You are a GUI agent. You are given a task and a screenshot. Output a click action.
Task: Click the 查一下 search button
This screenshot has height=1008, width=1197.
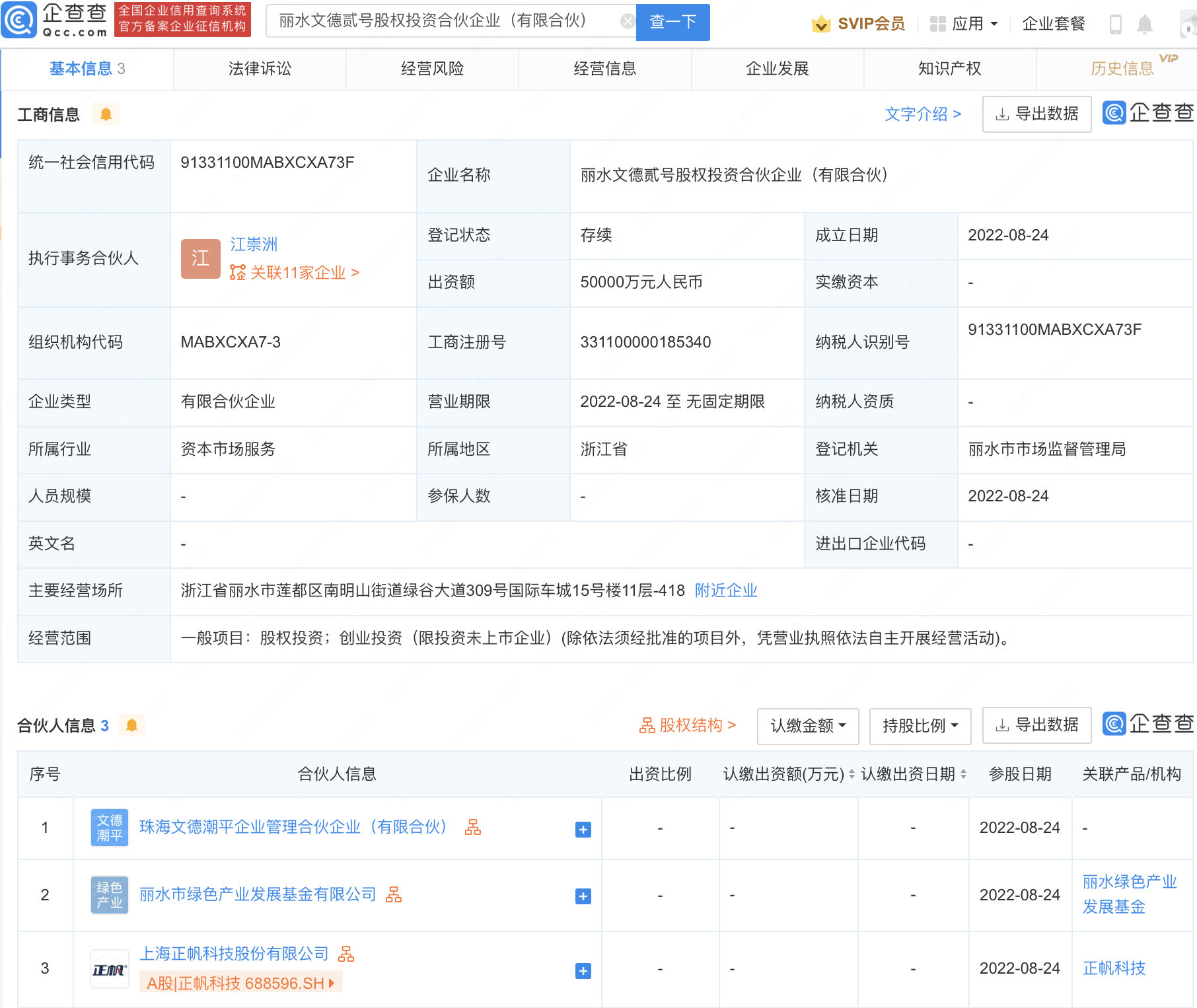pyautogui.click(x=672, y=22)
